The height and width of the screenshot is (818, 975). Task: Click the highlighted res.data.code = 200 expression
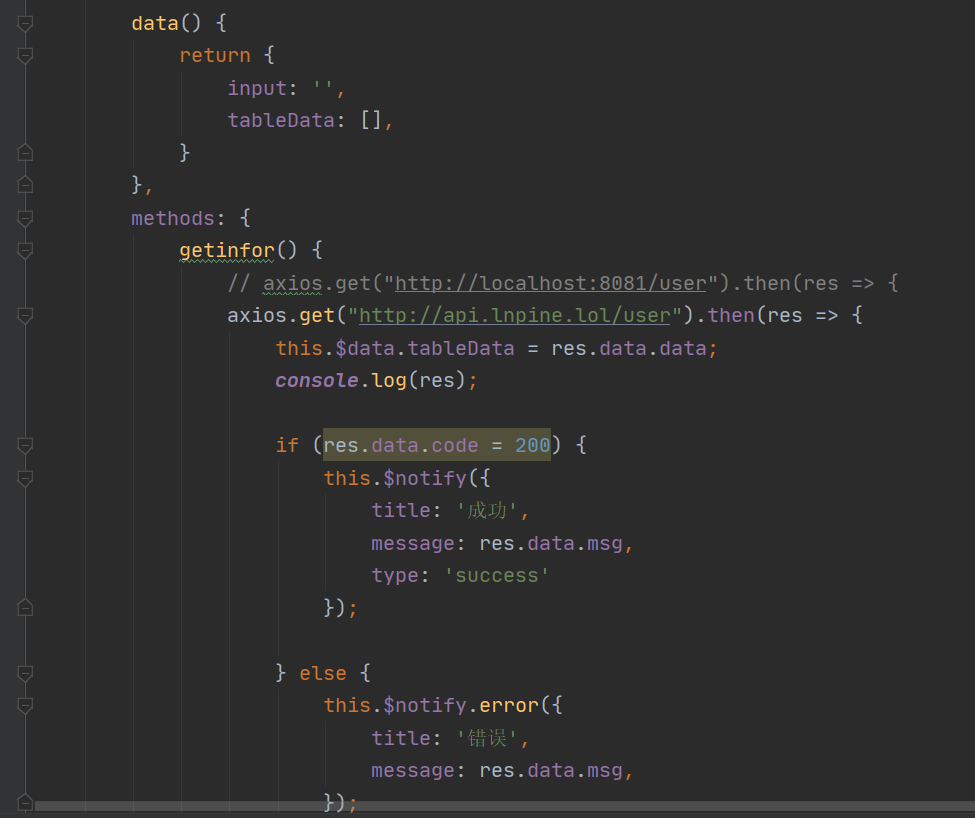click(x=436, y=445)
